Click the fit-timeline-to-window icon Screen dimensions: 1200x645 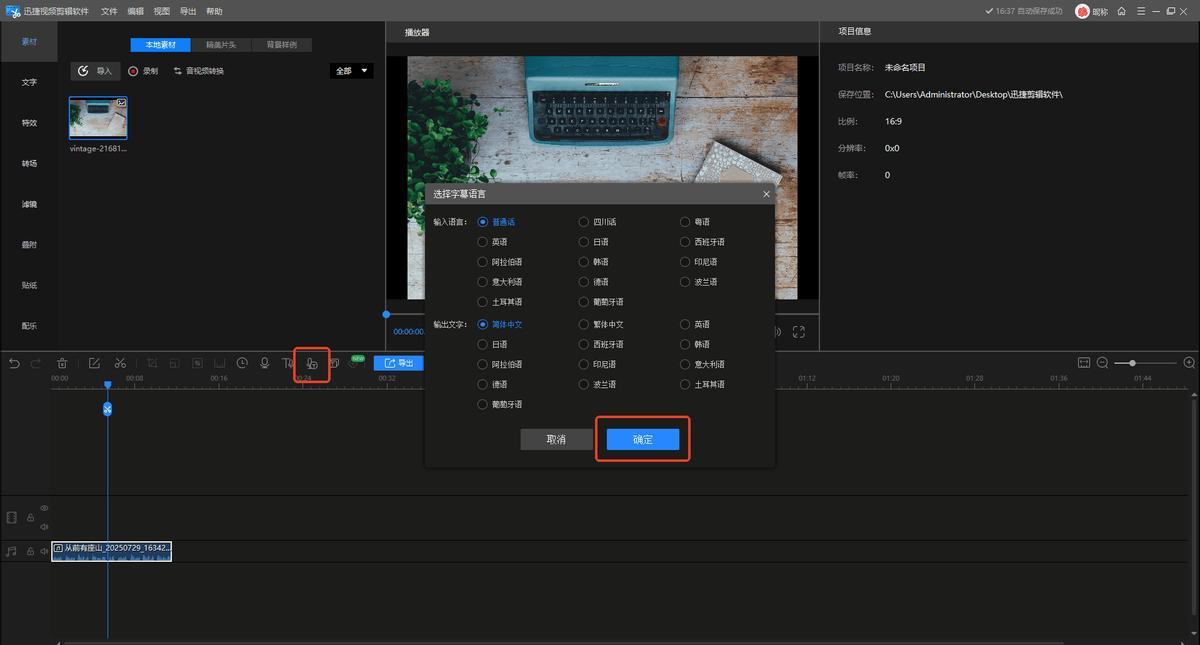tap(1083, 362)
